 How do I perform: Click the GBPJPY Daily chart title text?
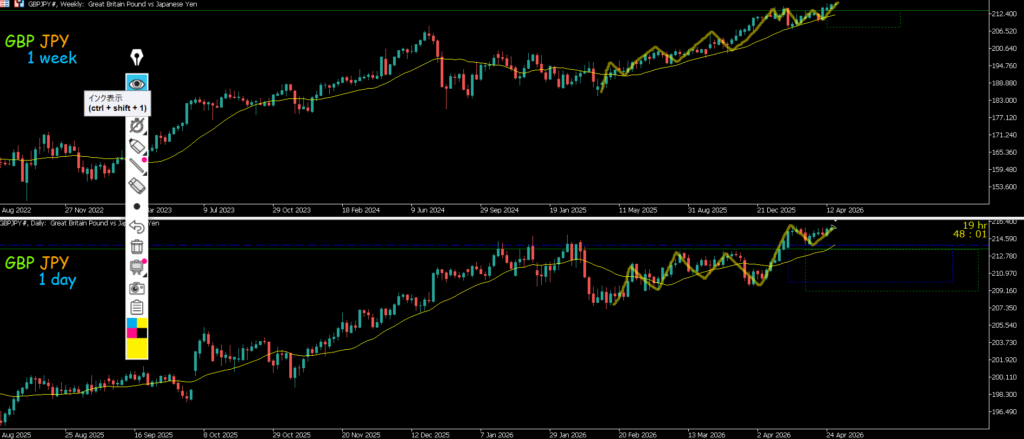tap(60, 224)
